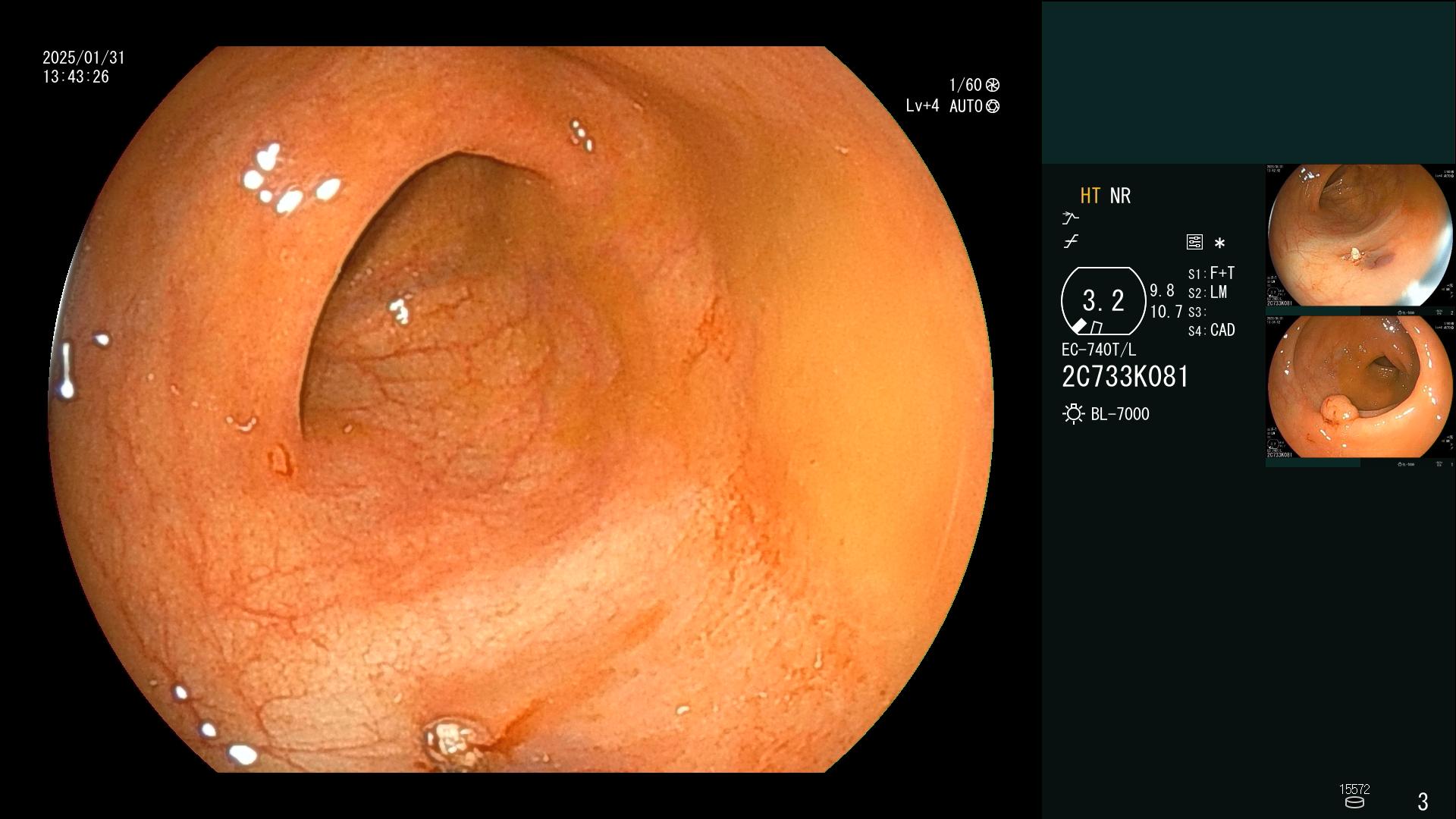The height and width of the screenshot is (819, 1456).
Task: Click the settings sliders icon
Action: click(1194, 243)
